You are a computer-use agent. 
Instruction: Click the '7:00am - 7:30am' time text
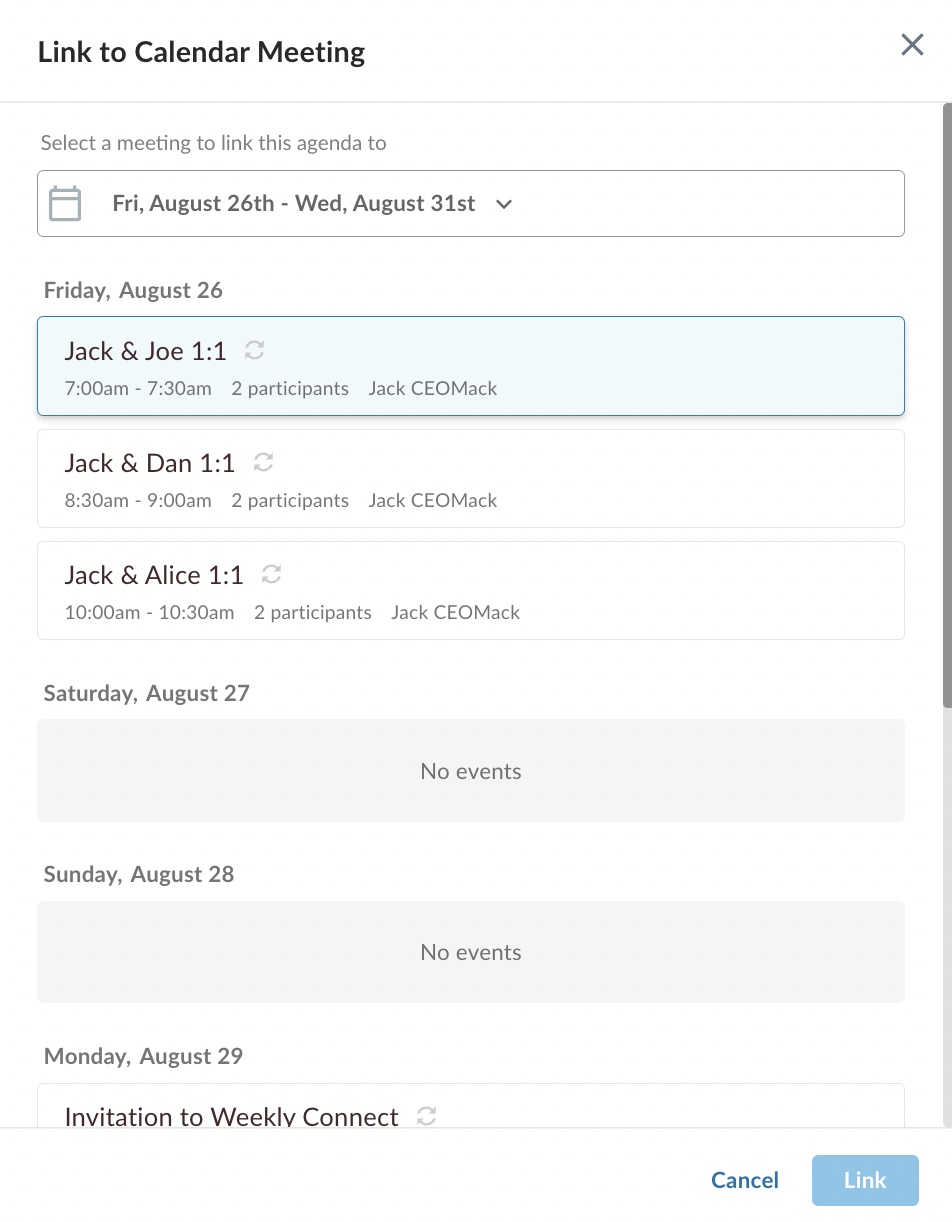pos(138,388)
